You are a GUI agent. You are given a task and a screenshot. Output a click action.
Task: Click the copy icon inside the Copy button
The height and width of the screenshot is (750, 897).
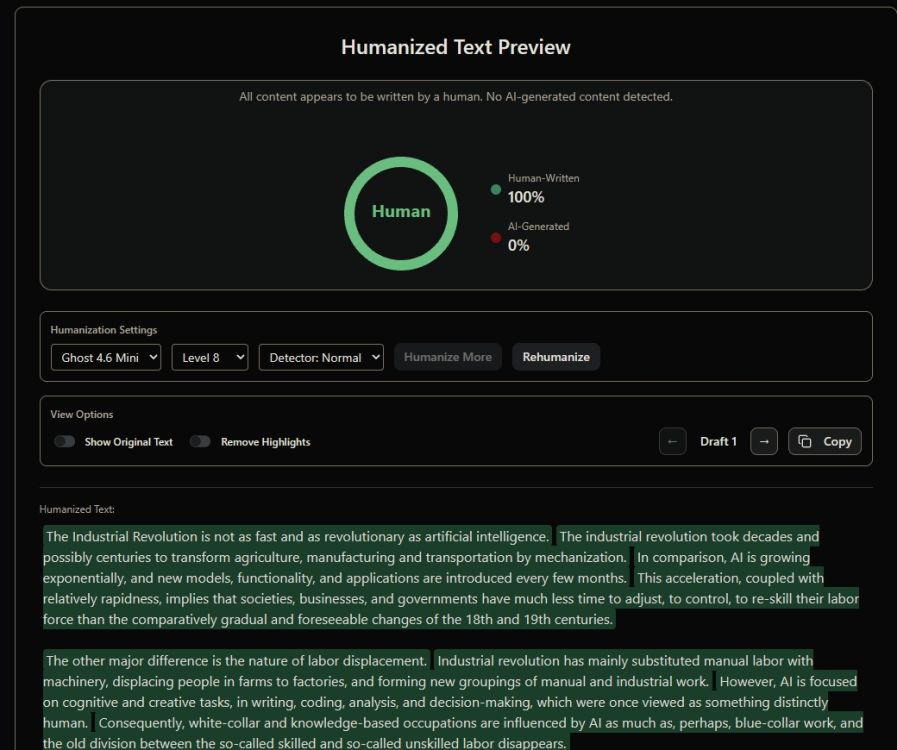[x=807, y=440]
